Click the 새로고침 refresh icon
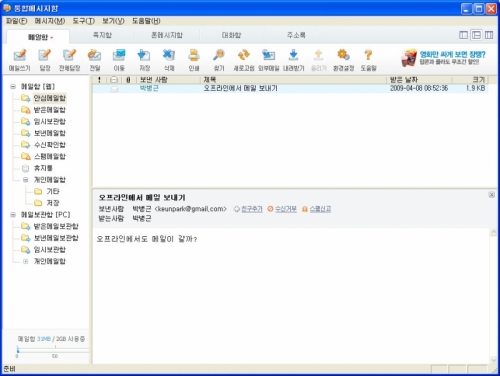 (244, 55)
